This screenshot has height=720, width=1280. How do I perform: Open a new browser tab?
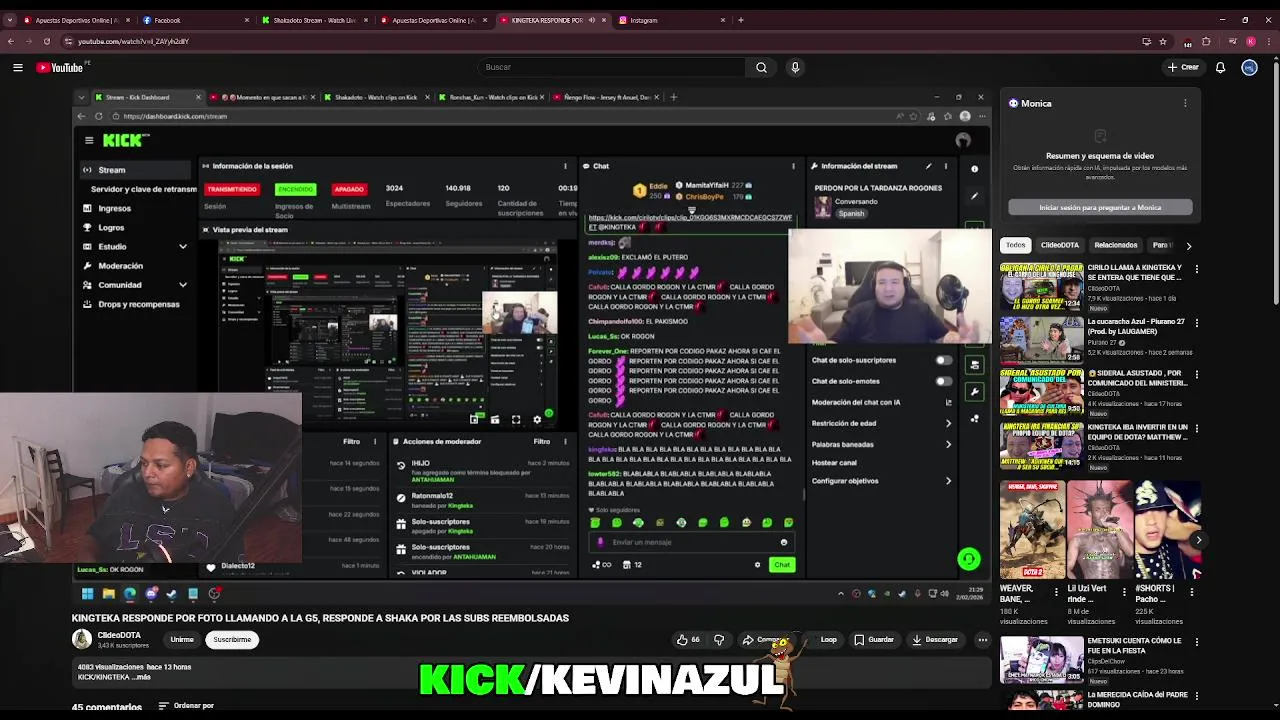pos(740,20)
